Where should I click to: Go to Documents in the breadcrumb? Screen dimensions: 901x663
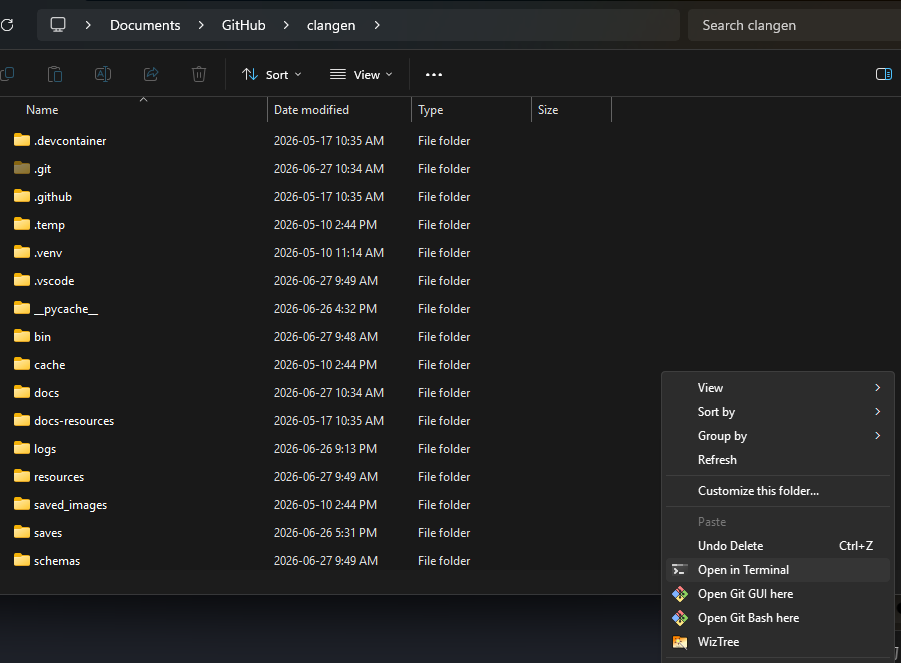click(145, 25)
